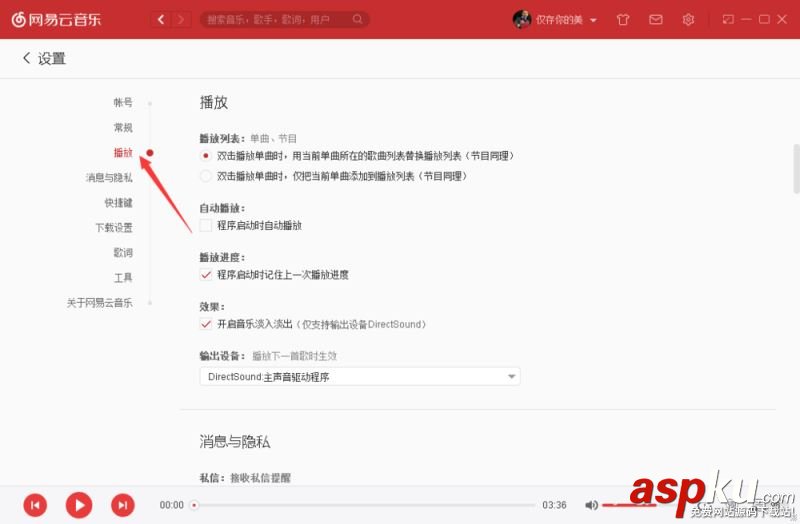Return using the back chevron beside 设置
800x524 pixels.
coord(27,58)
